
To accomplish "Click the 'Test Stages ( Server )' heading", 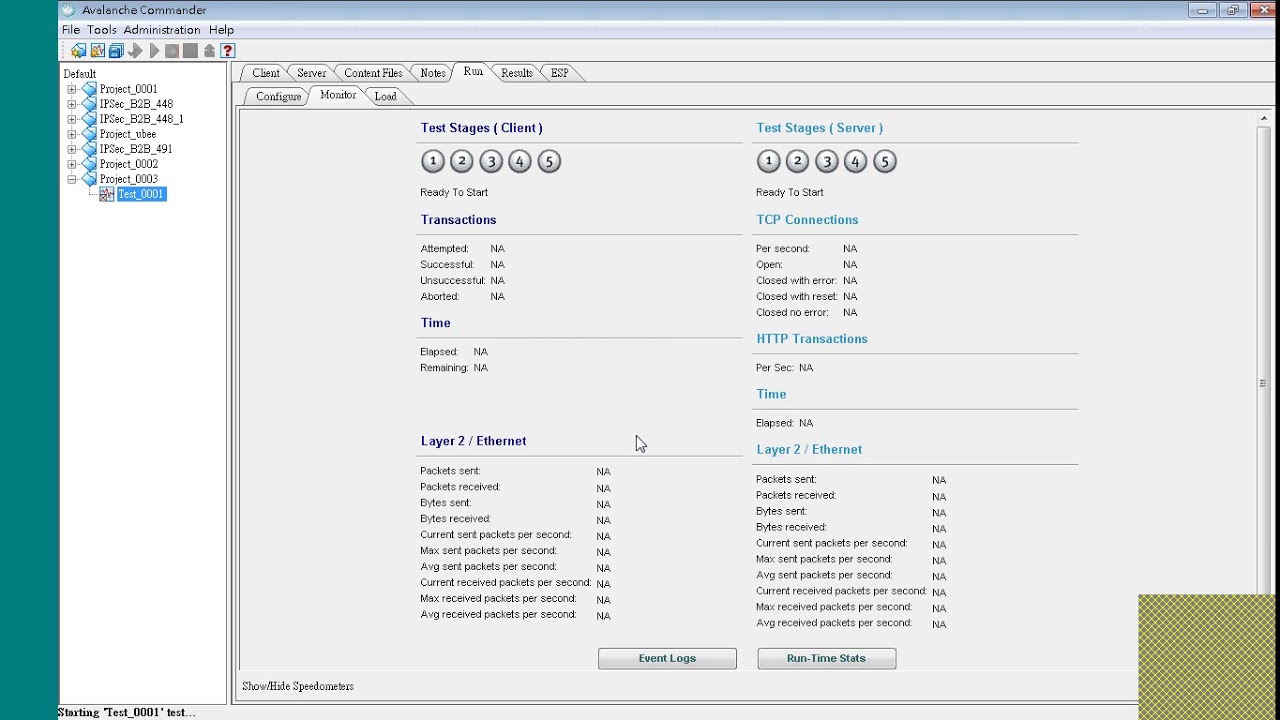I will click(819, 128).
